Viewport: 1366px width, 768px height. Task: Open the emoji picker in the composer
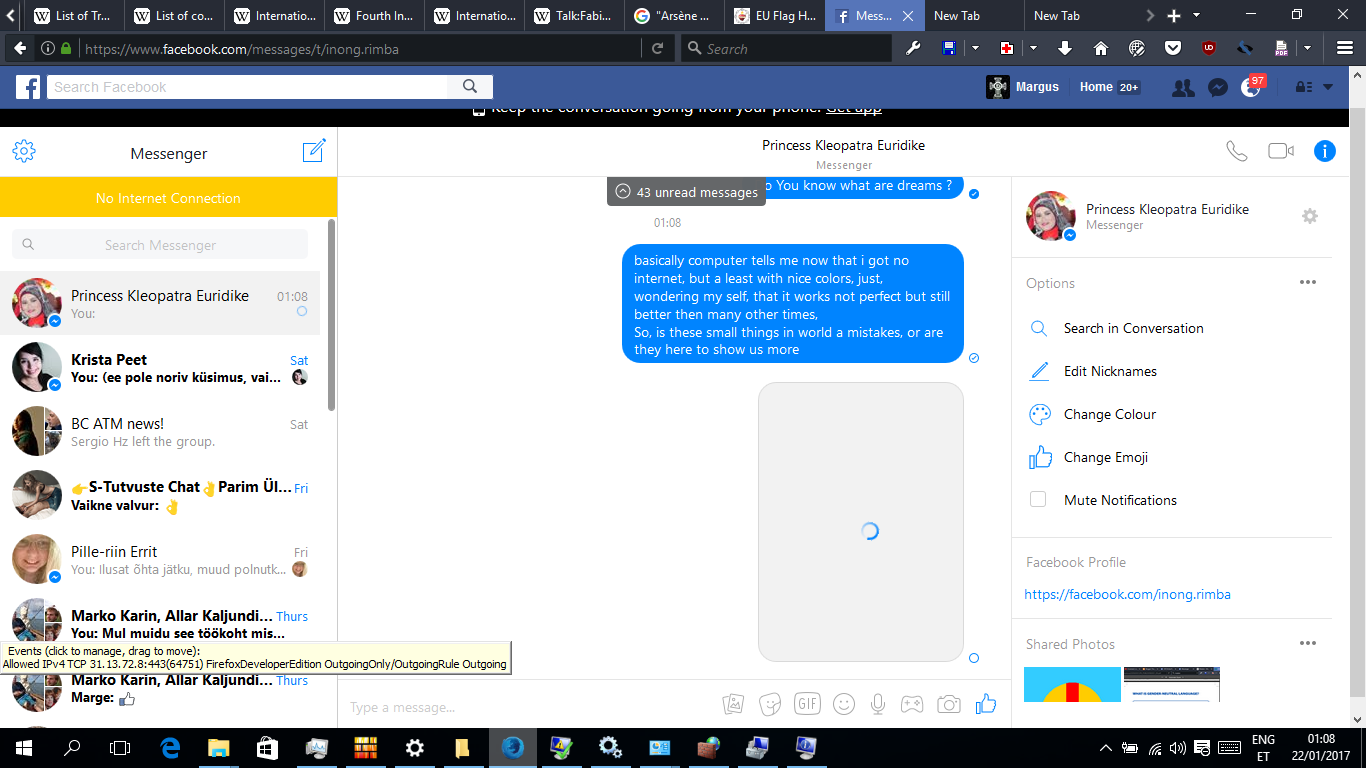click(844, 704)
